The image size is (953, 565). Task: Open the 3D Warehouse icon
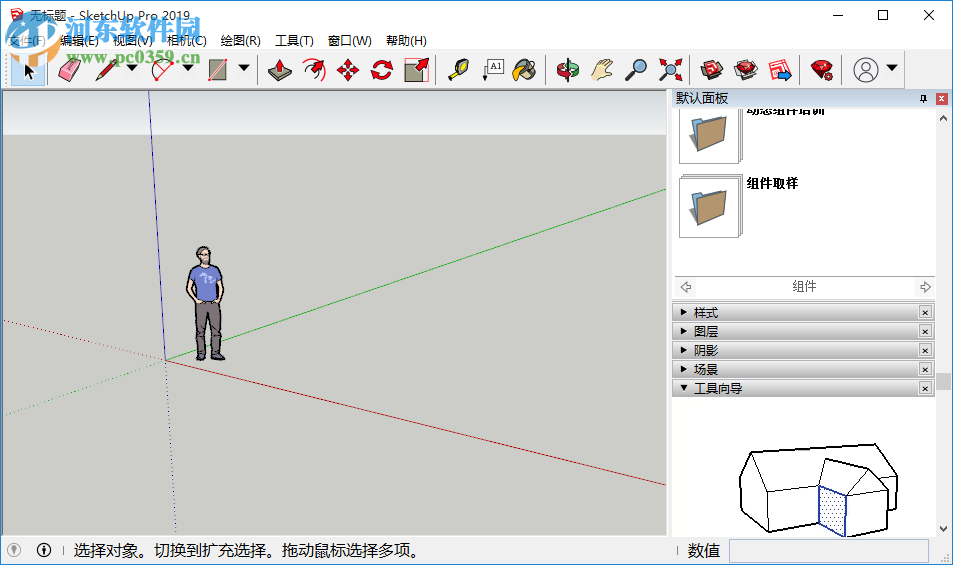pos(712,70)
